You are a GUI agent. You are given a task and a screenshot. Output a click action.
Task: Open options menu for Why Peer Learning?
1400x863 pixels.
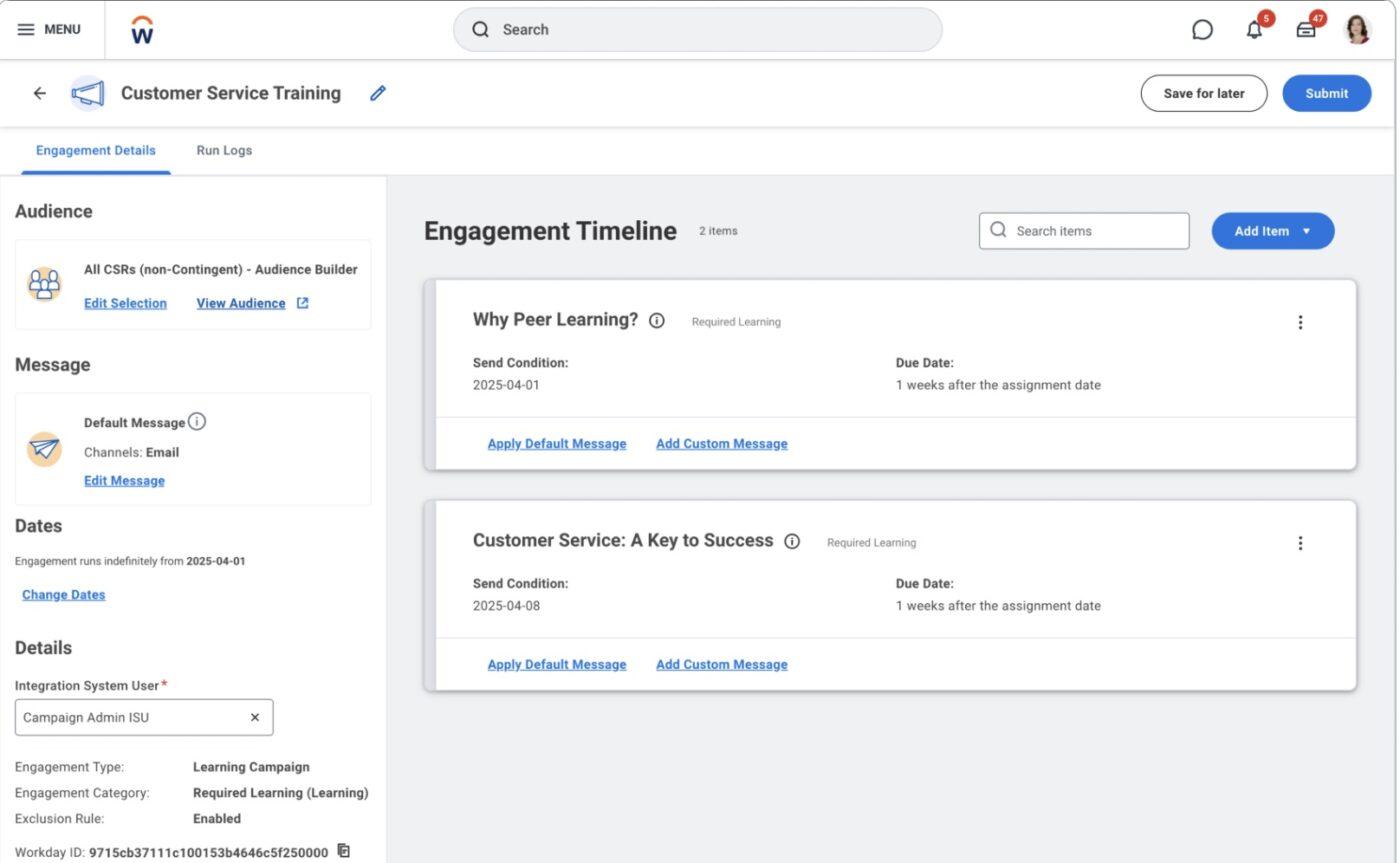[x=1300, y=322]
